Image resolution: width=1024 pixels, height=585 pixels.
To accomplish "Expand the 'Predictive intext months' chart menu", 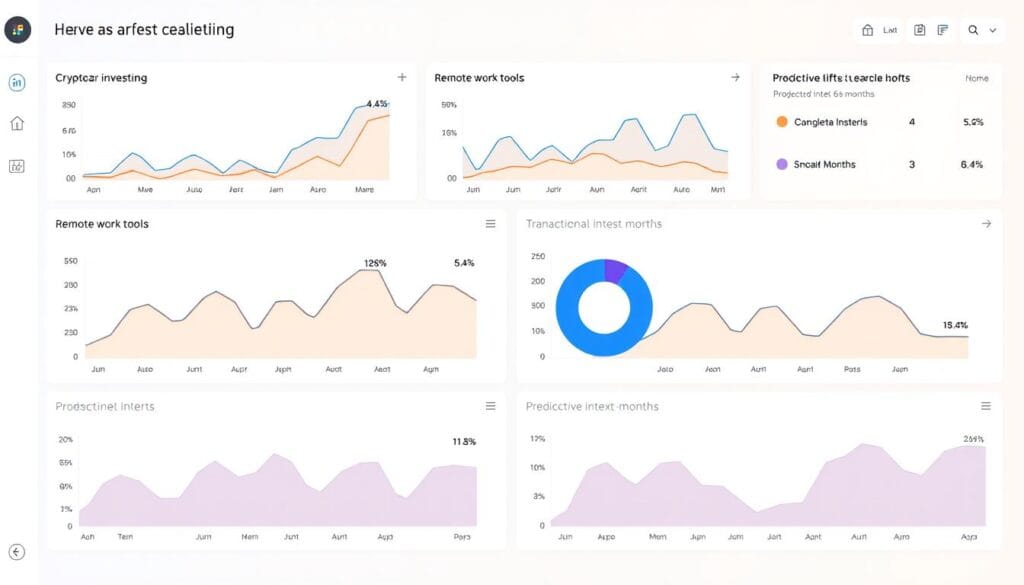I will pos(988,406).
